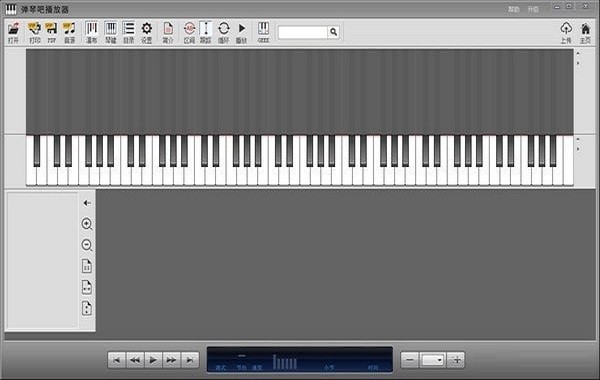The width and height of the screenshot is (600, 380).
Task: Skip to beginning with transport button
Action: 117,360
